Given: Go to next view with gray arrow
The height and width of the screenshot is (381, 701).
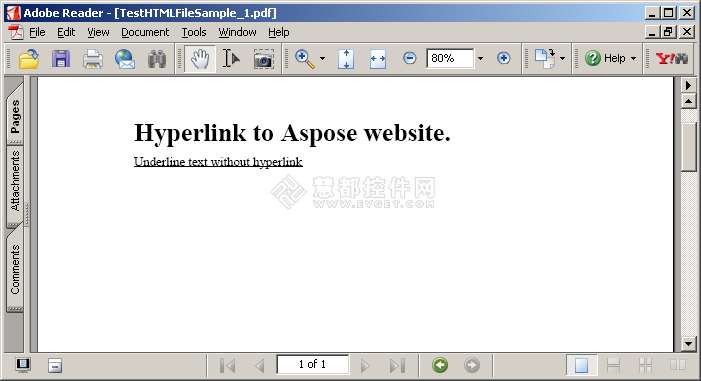Looking at the screenshot, I should (472, 365).
